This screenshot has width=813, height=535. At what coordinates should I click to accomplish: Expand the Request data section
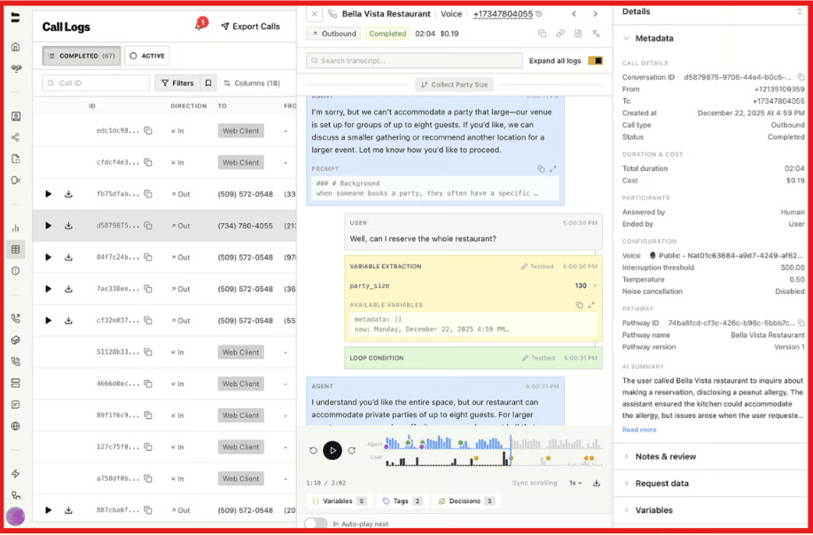[x=662, y=484]
